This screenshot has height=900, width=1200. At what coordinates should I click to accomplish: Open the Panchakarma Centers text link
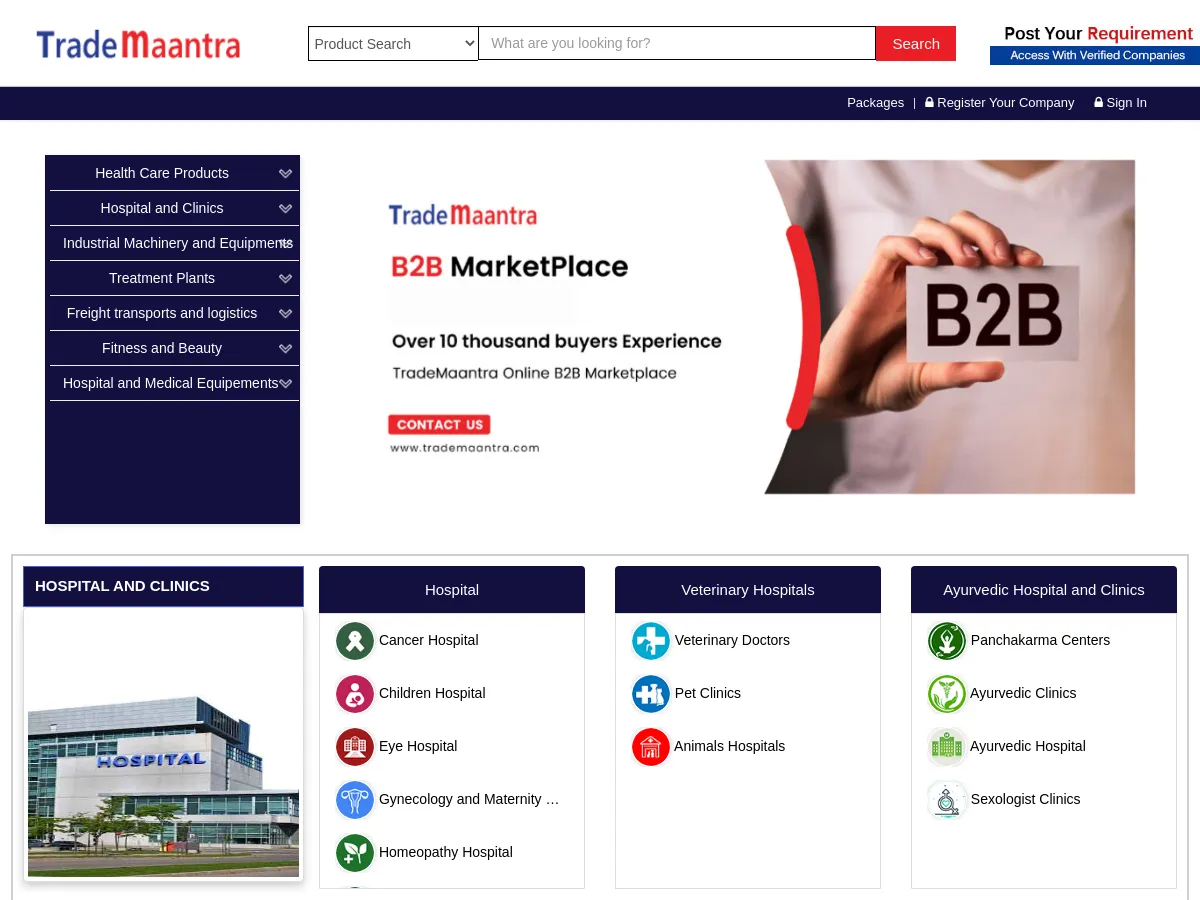pos(1040,640)
